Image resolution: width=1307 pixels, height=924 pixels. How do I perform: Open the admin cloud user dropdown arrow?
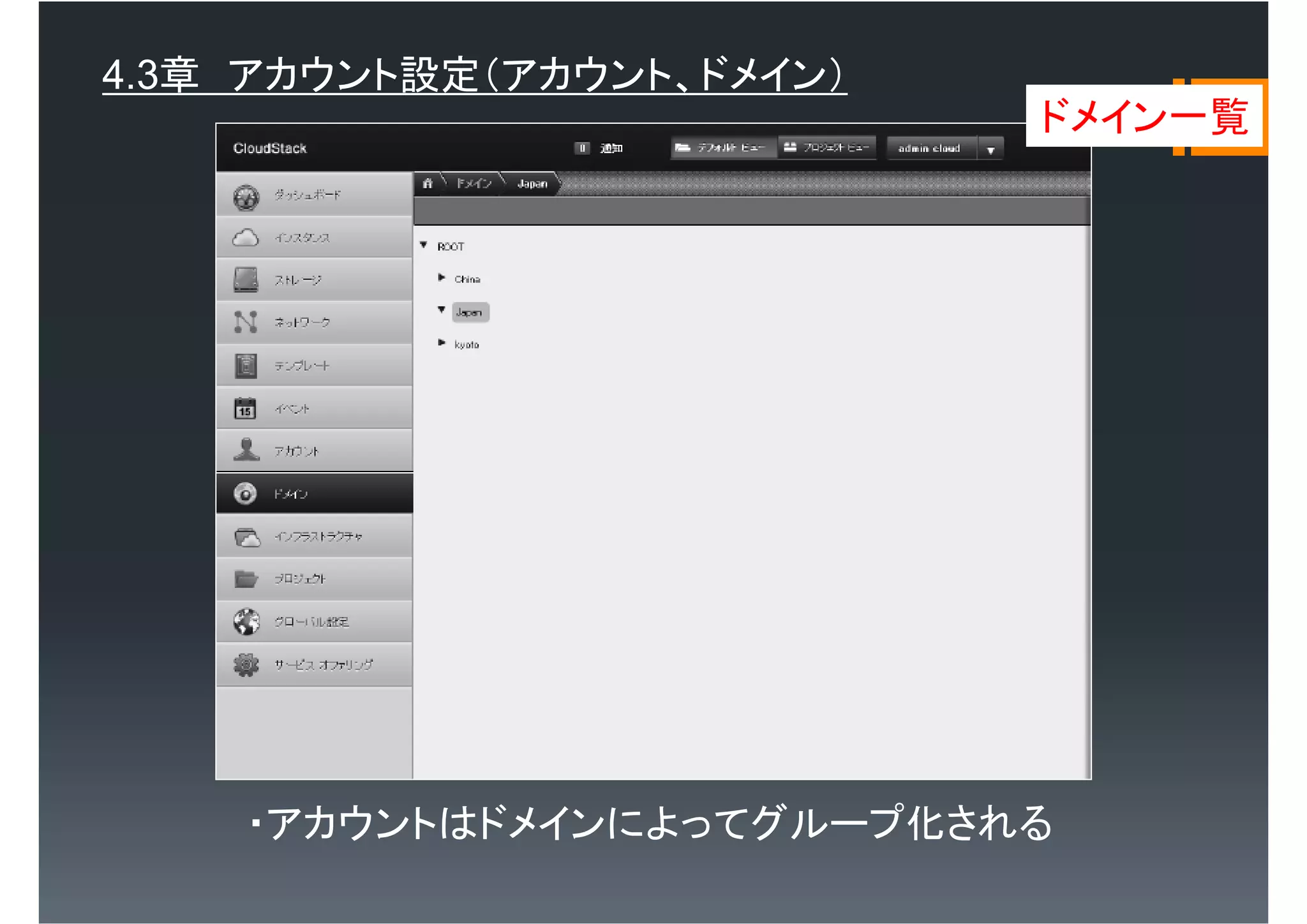coord(990,149)
